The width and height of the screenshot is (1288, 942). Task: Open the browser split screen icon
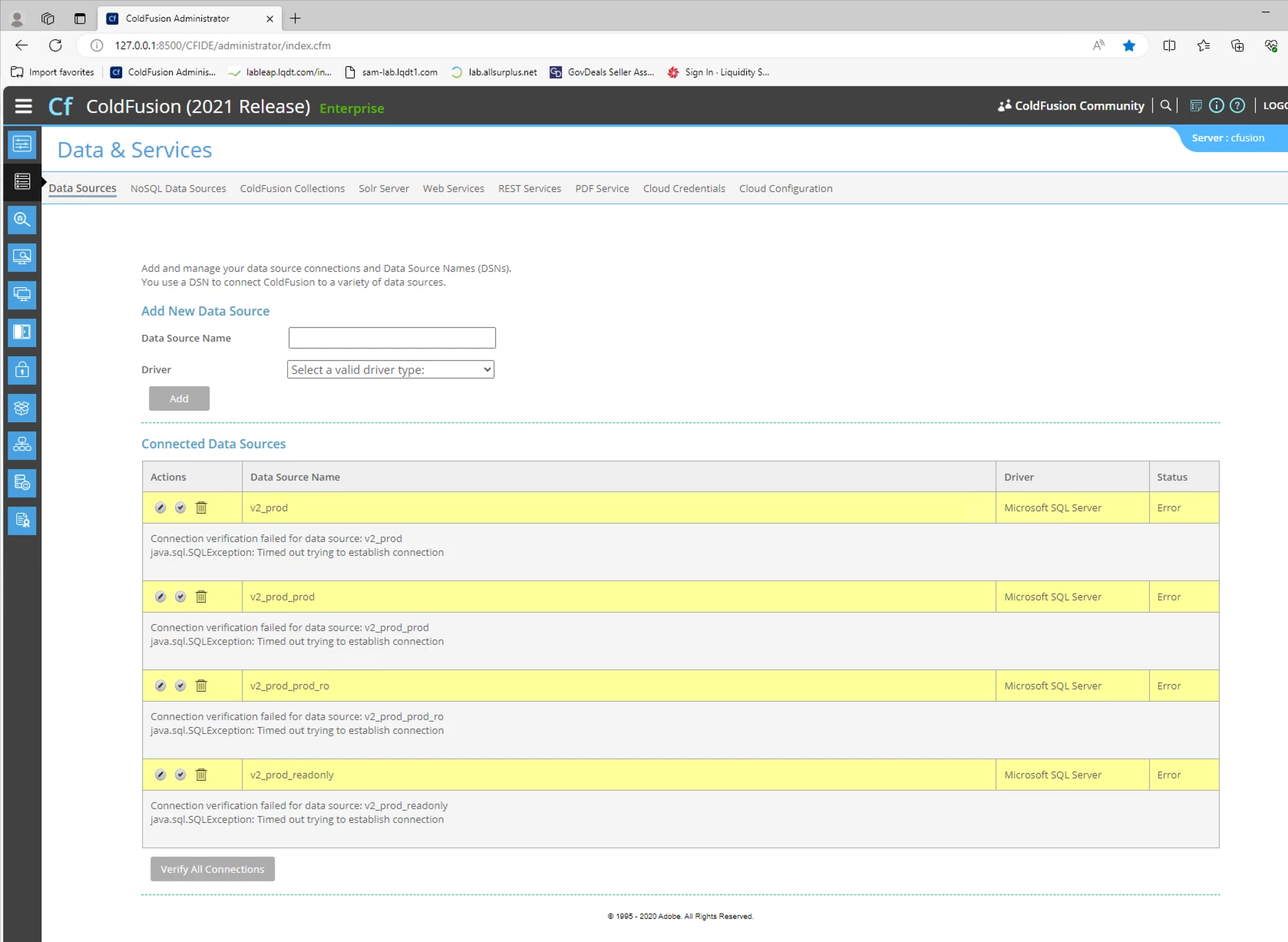pyautogui.click(x=1169, y=45)
